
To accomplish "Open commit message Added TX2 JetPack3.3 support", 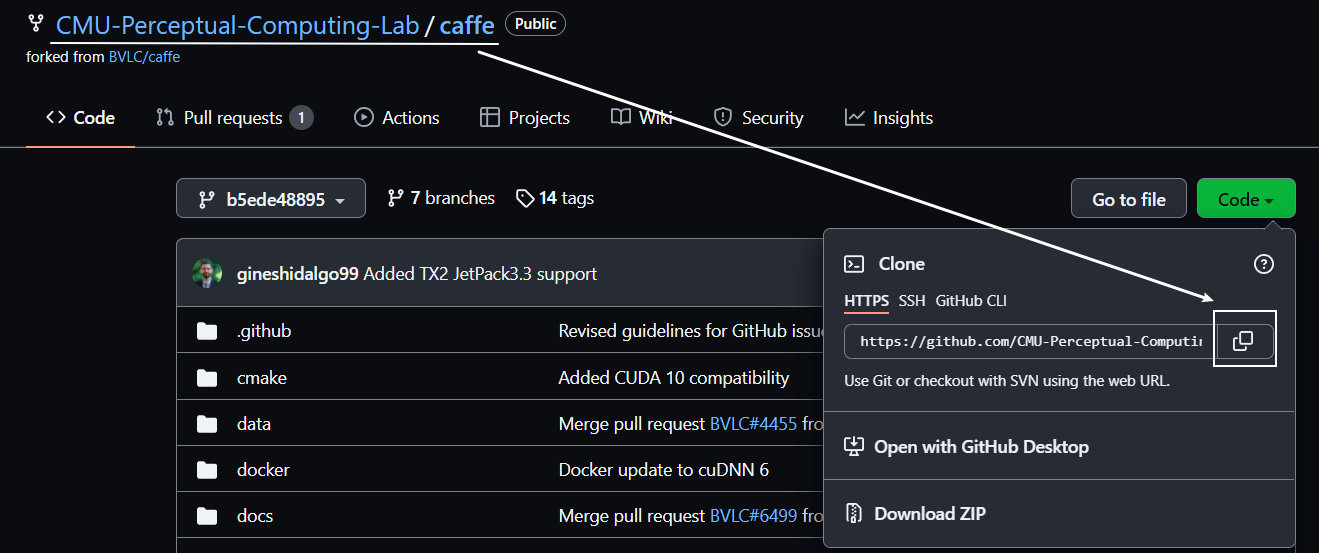I will click(480, 273).
